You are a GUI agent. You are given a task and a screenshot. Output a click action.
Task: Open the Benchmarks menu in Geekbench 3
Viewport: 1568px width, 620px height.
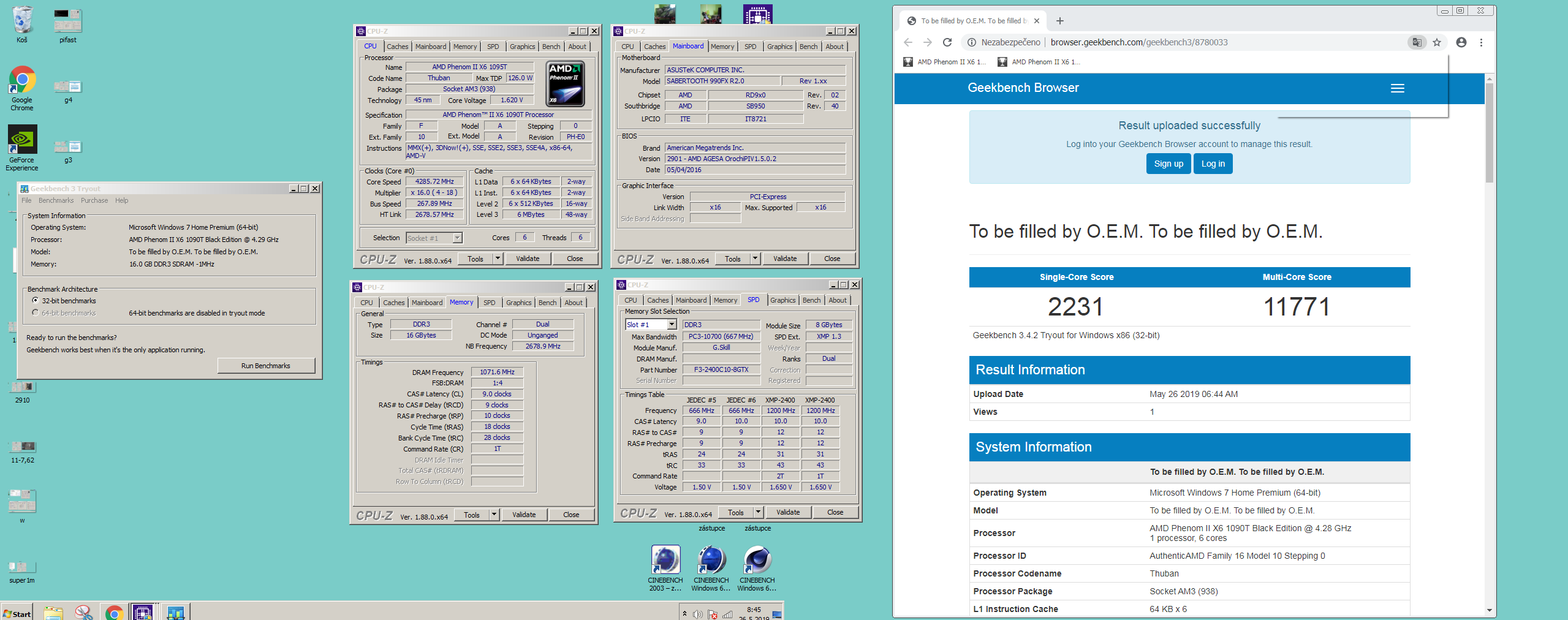56,200
